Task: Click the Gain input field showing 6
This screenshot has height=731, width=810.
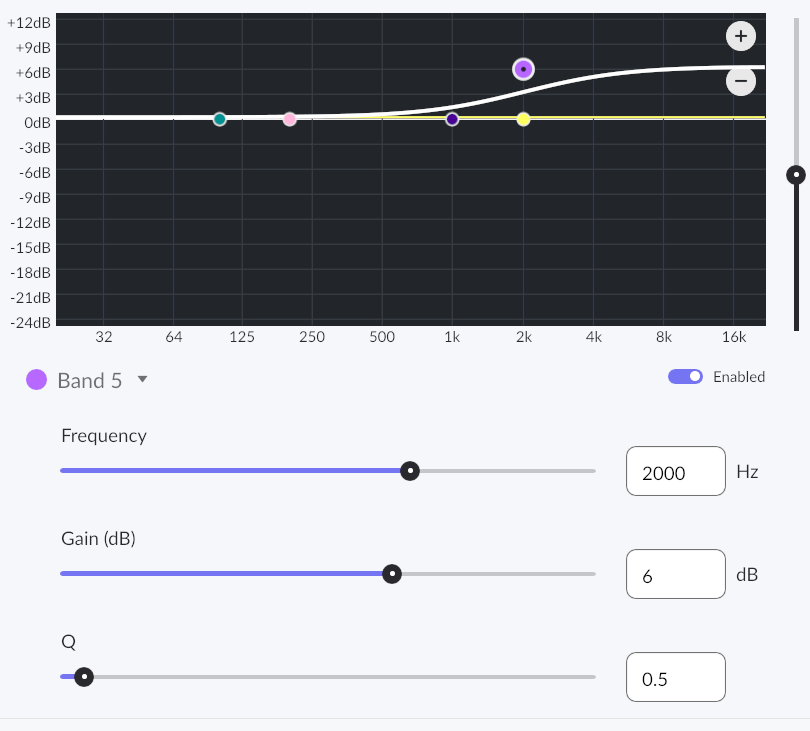Action: (x=675, y=575)
